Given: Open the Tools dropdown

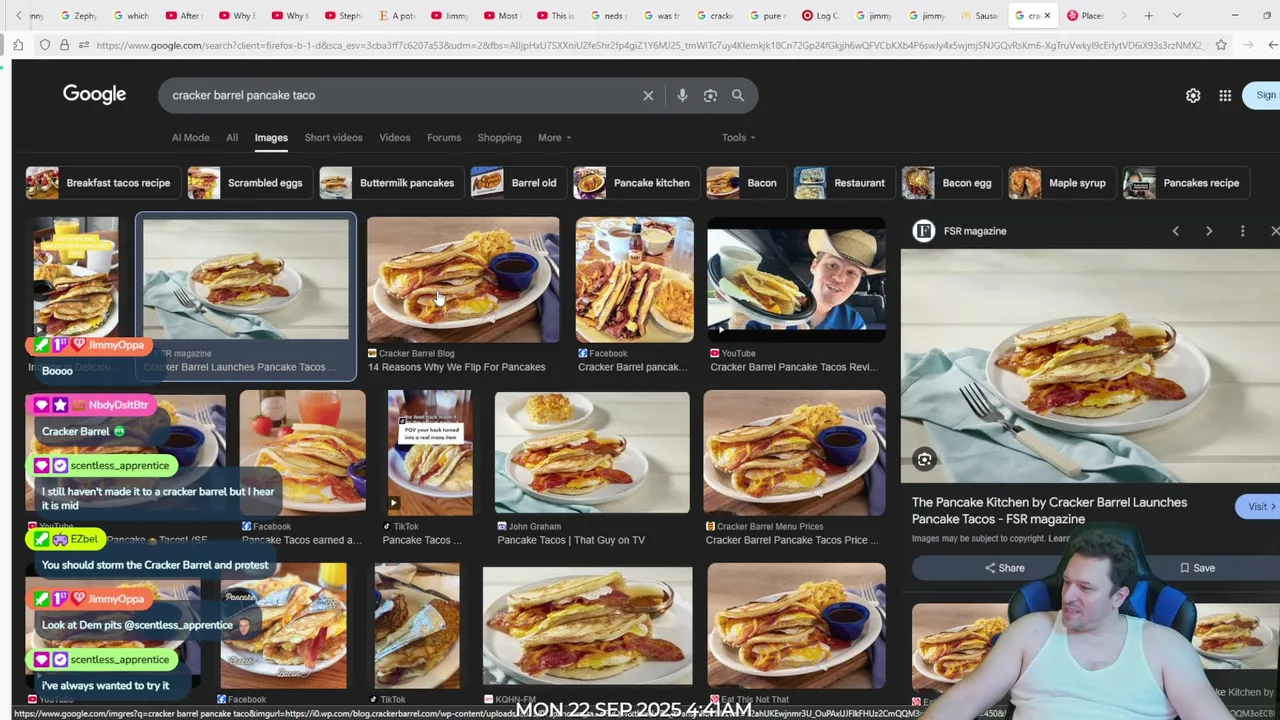Looking at the screenshot, I should [x=739, y=138].
